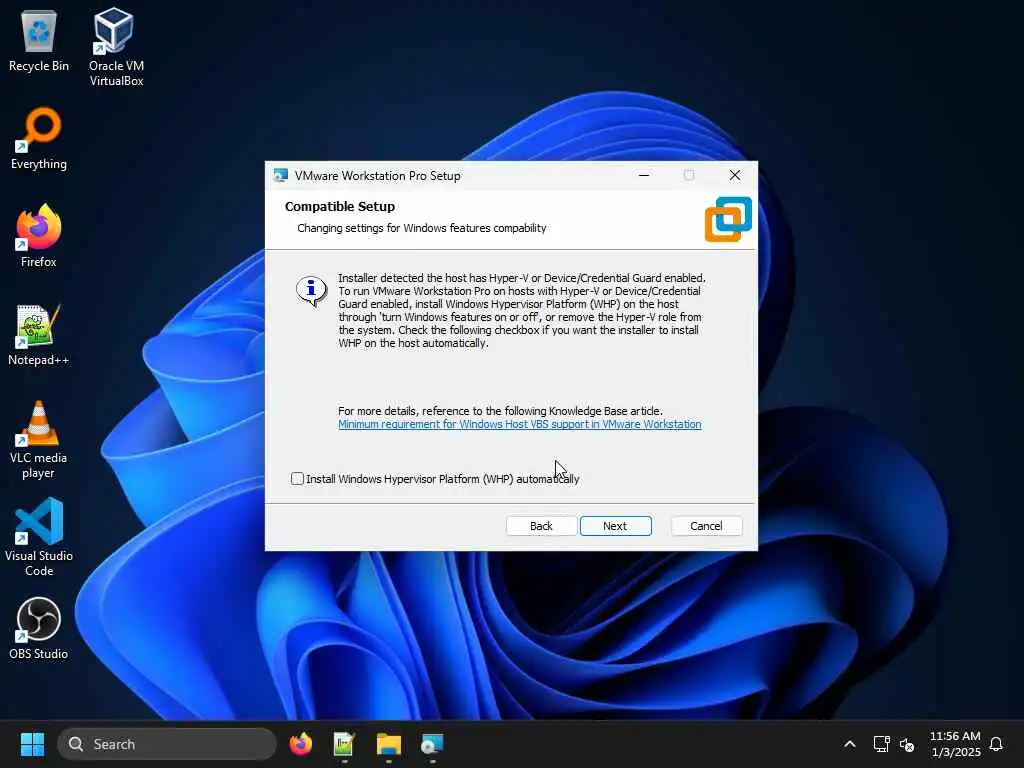
Task: Show hidden icons tray chevron
Action: (x=850, y=744)
